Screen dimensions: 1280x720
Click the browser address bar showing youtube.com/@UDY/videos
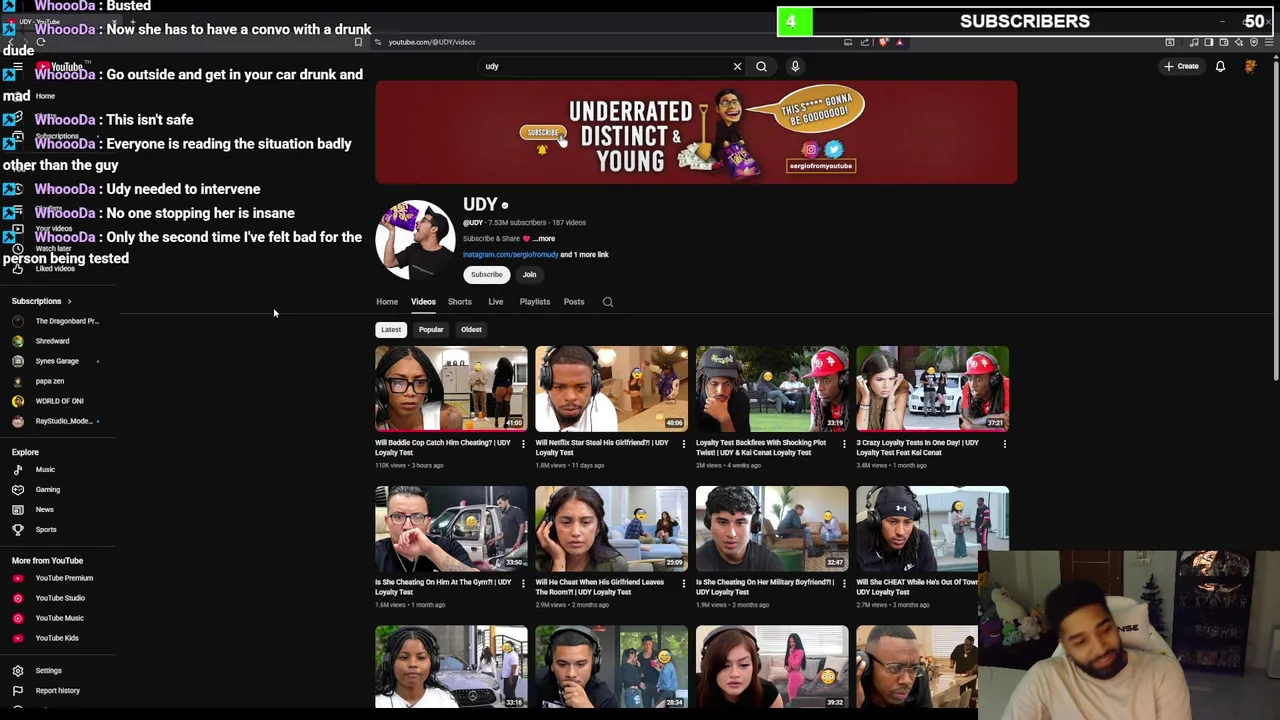432,42
